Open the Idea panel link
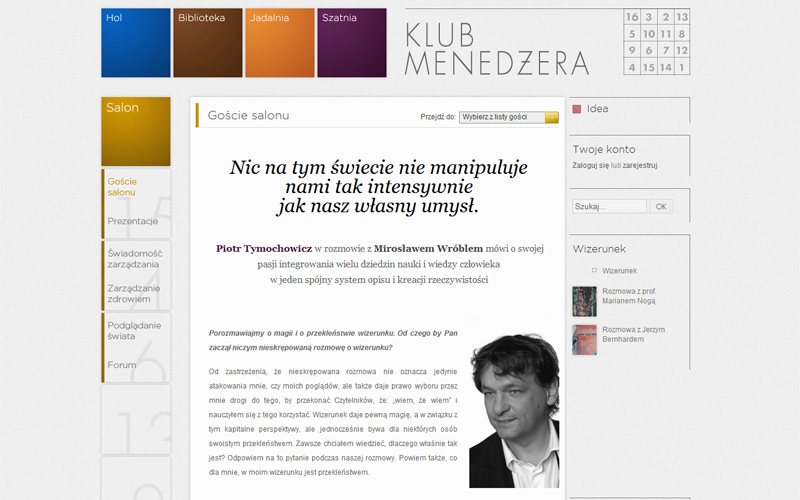The image size is (800, 500). (x=597, y=109)
